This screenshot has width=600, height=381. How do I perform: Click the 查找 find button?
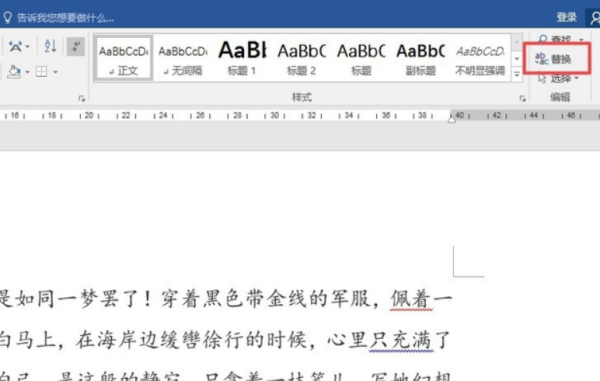coord(555,39)
